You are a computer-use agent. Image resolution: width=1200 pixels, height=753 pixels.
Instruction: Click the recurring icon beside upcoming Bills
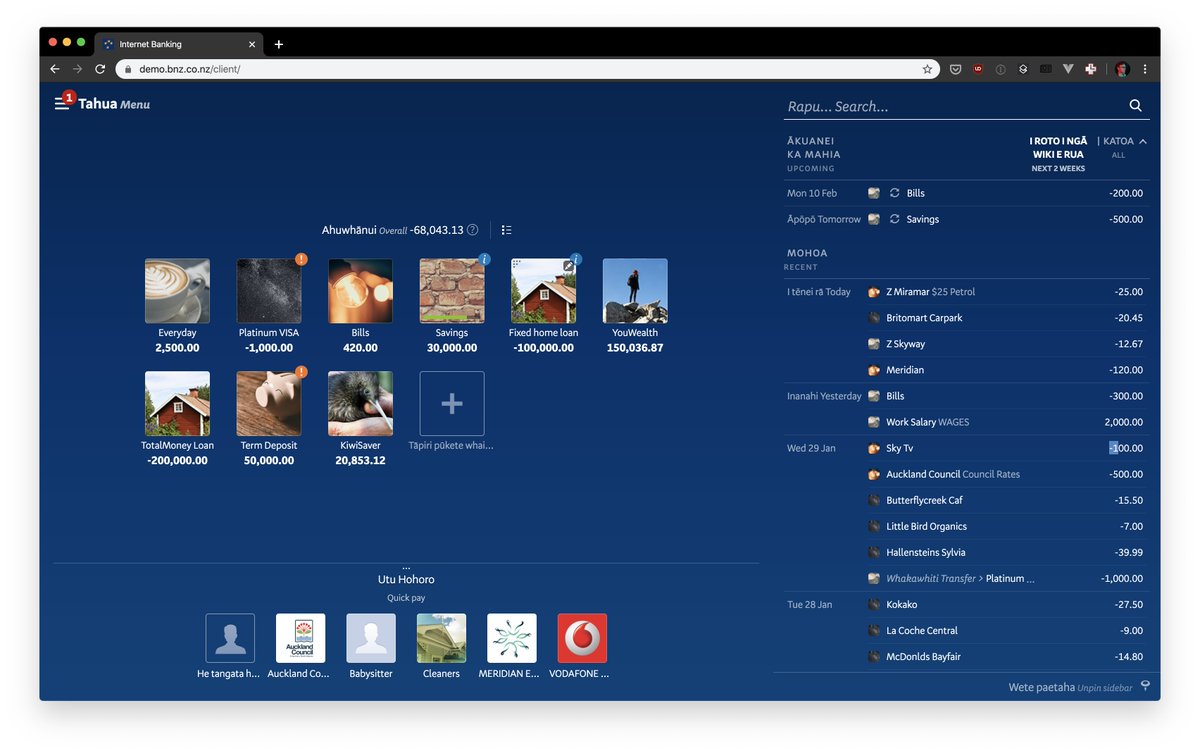[x=895, y=193]
